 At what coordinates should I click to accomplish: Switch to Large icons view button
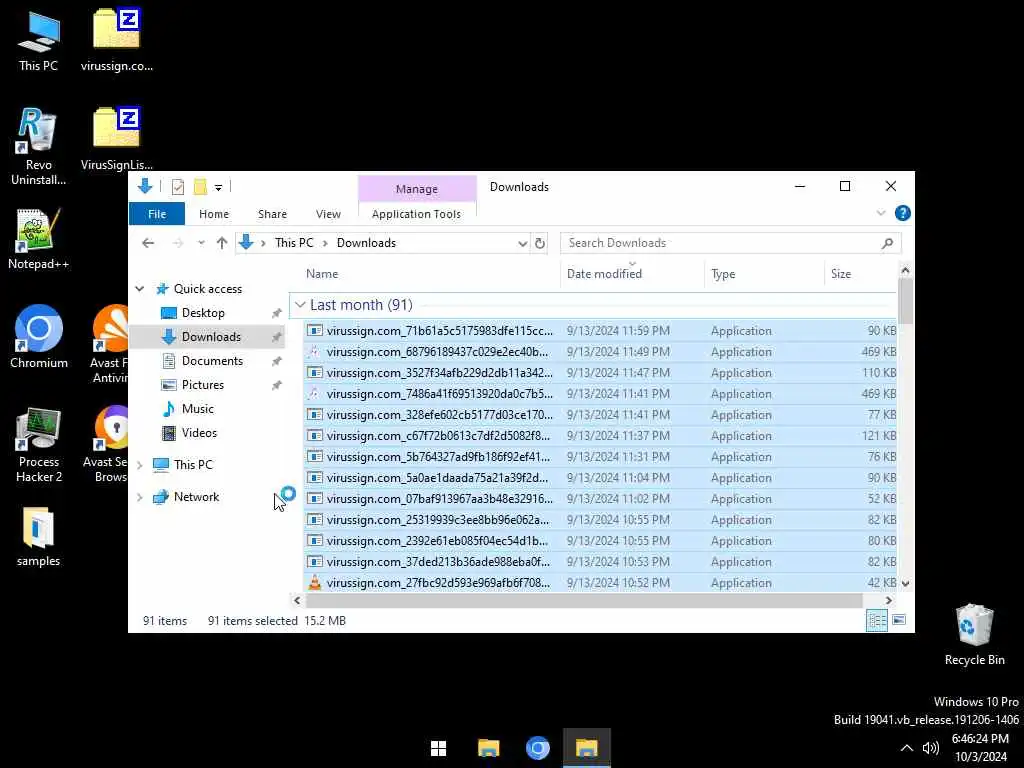[x=899, y=620]
